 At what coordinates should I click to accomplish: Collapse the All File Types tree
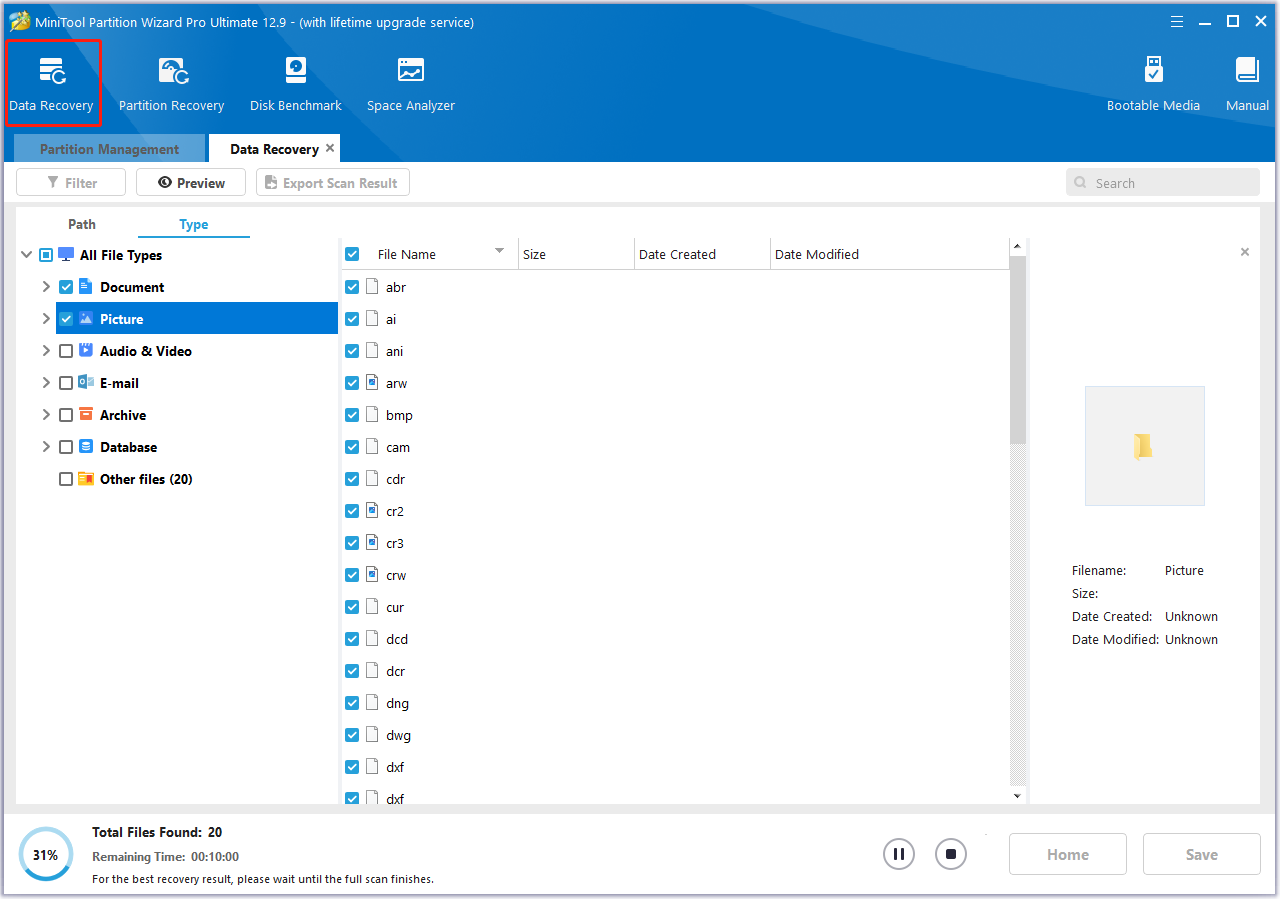pyautogui.click(x=26, y=255)
